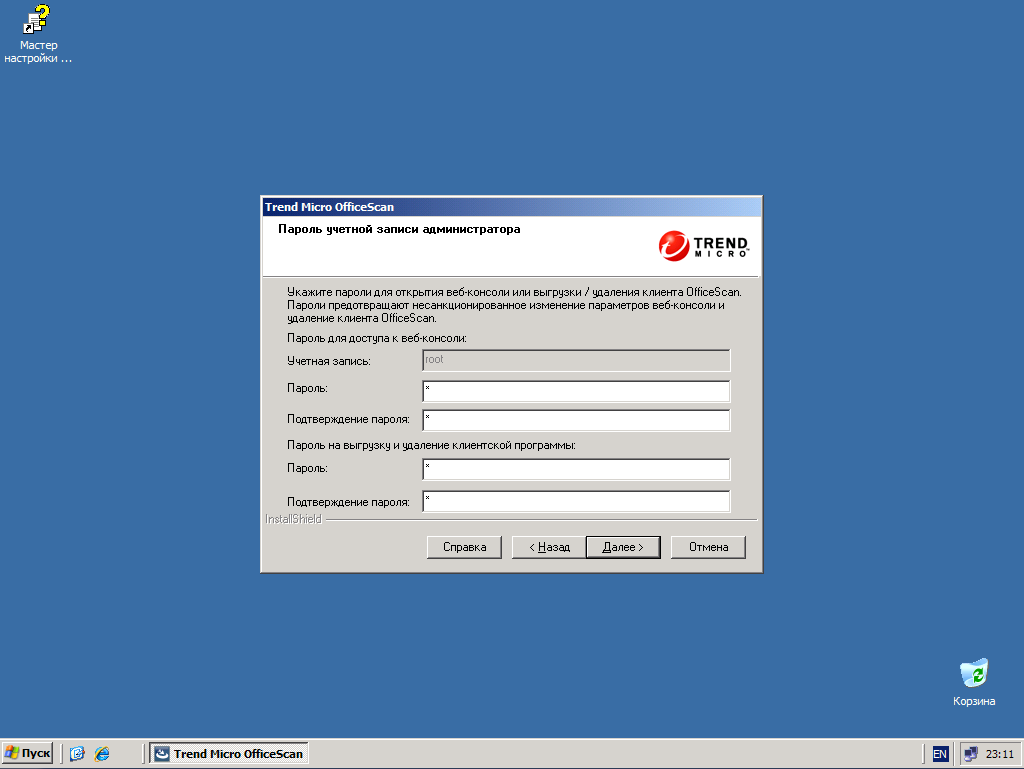The height and width of the screenshot is (769, 1024).
Task: Click the Trend Micro logo in the dialog
Action: point(703,245)
